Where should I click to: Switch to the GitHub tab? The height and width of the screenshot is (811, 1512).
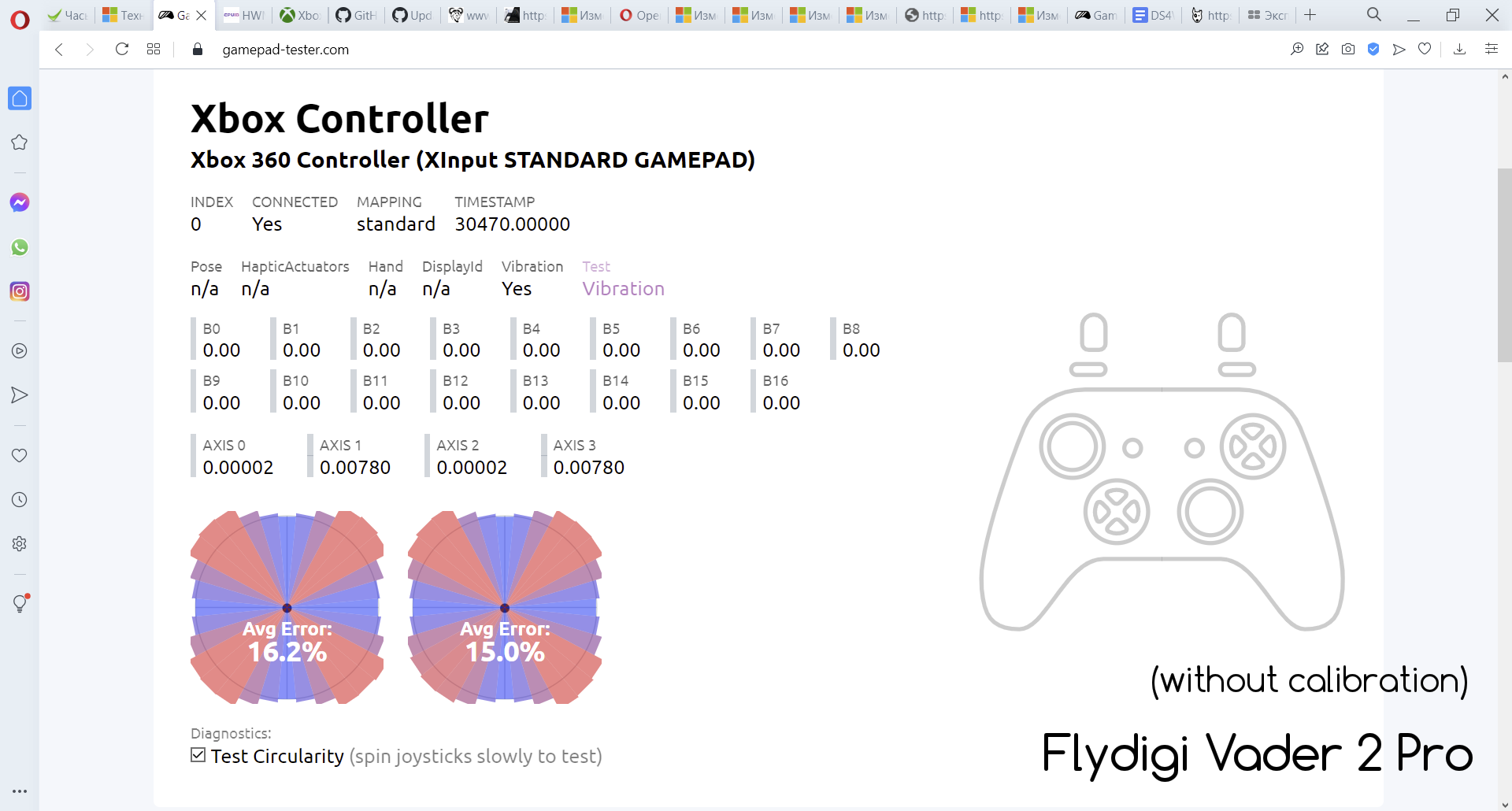coord(356,15)
